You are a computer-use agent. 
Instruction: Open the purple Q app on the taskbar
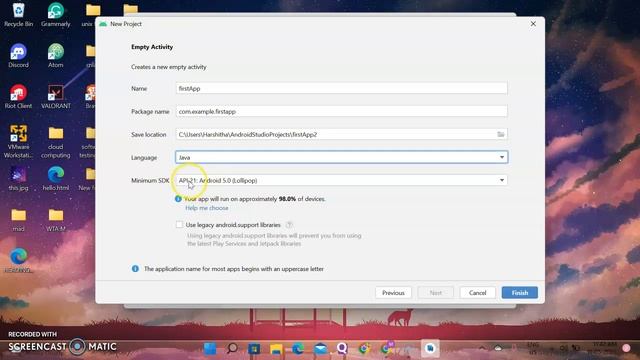[342, 348]
